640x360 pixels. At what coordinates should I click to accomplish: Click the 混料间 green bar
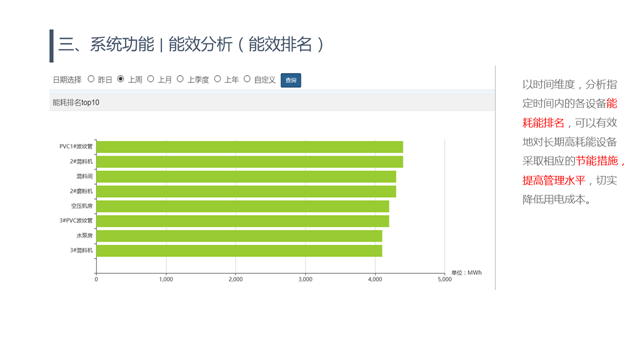point(246,177)
